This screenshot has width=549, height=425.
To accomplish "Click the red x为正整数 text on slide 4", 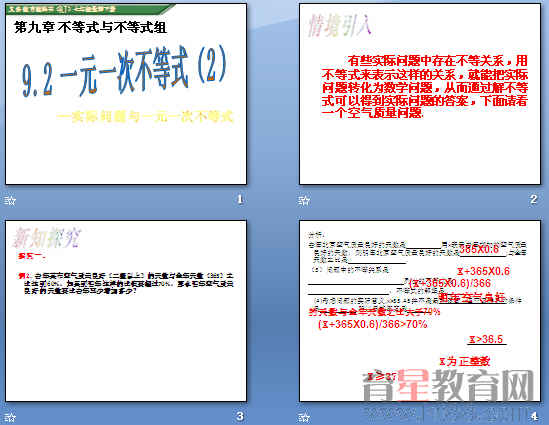I will [x=465, y=361].
